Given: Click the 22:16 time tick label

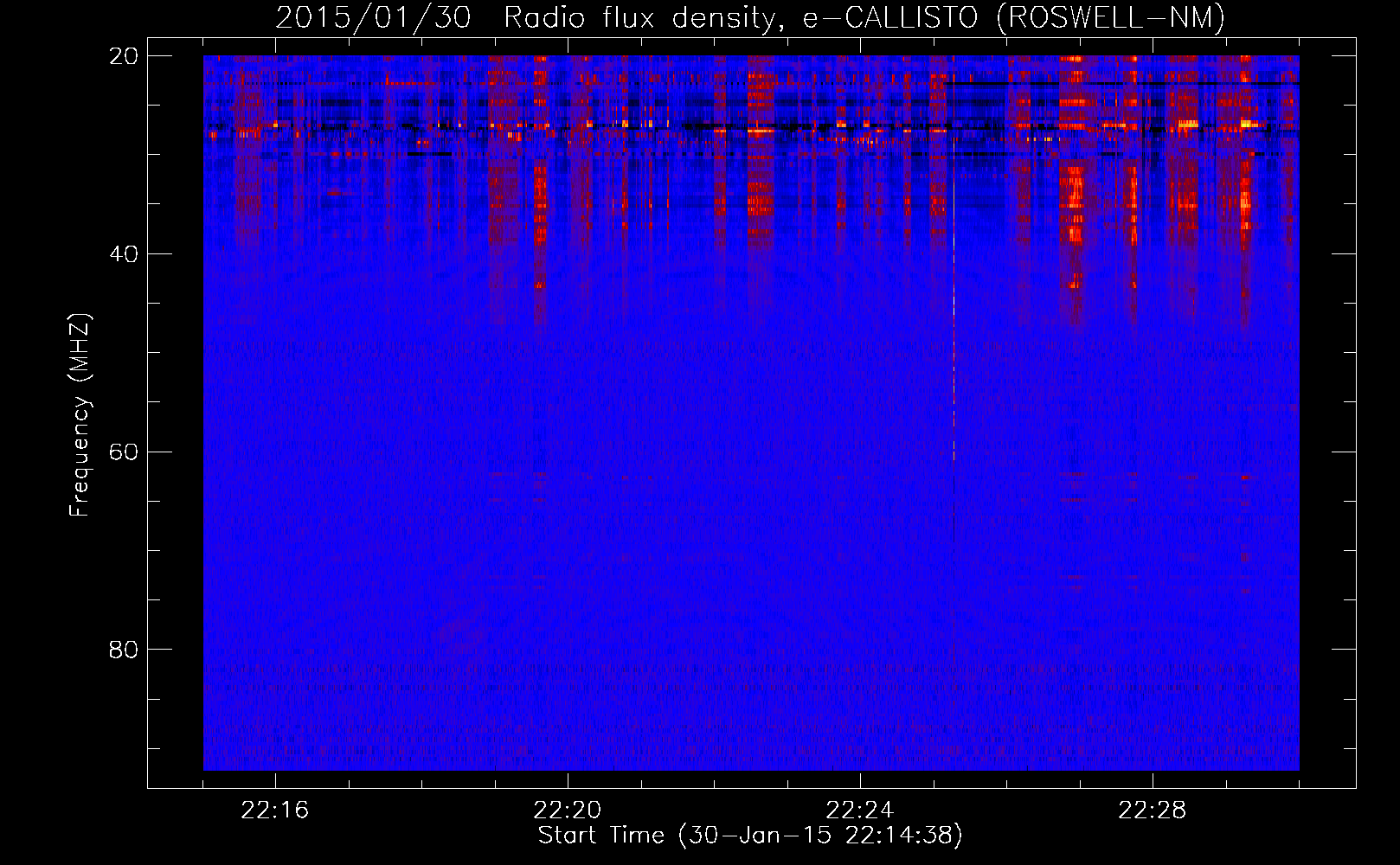Looking at the screenshot, I should point(275,811).
